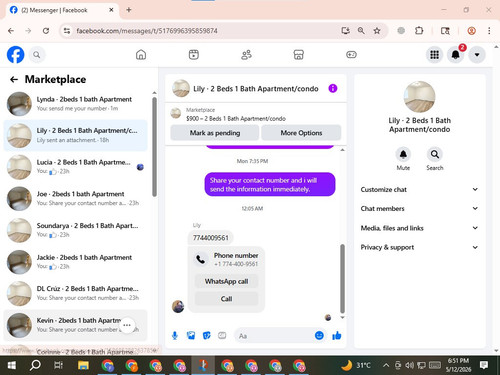Image resolution: width=500 pixels, height=375 pixels.
Task: Choose a sticker icon in composer
Action: tap(207, 335)
